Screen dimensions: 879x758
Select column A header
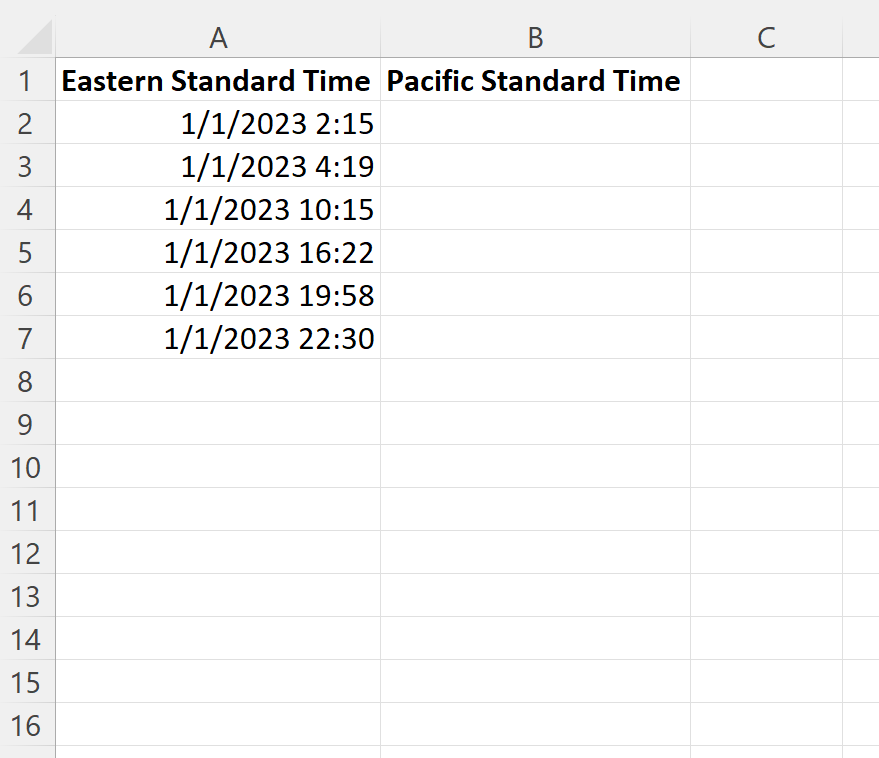coord(218,38)
